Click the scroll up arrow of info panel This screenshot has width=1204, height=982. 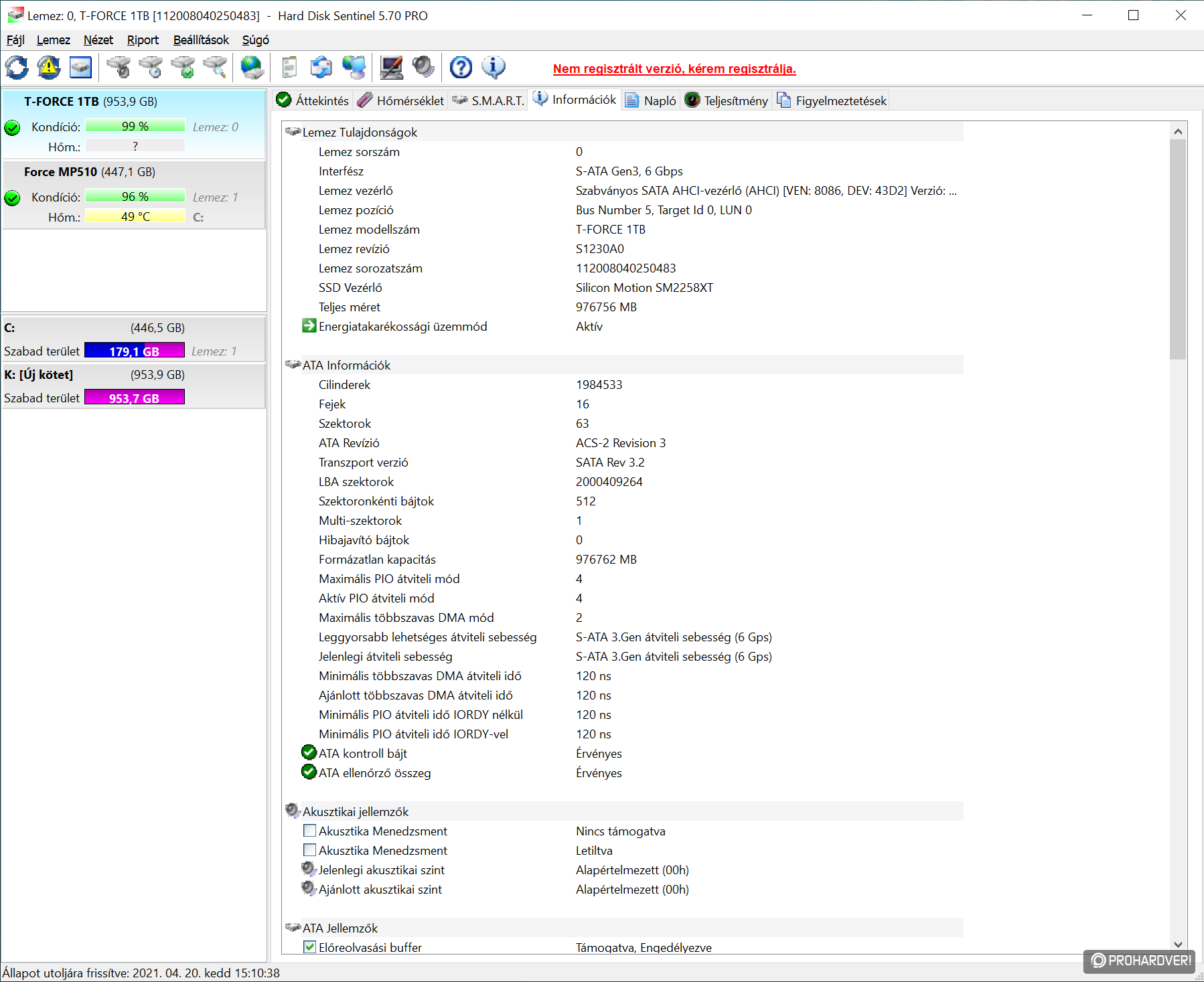point(1178,131)
